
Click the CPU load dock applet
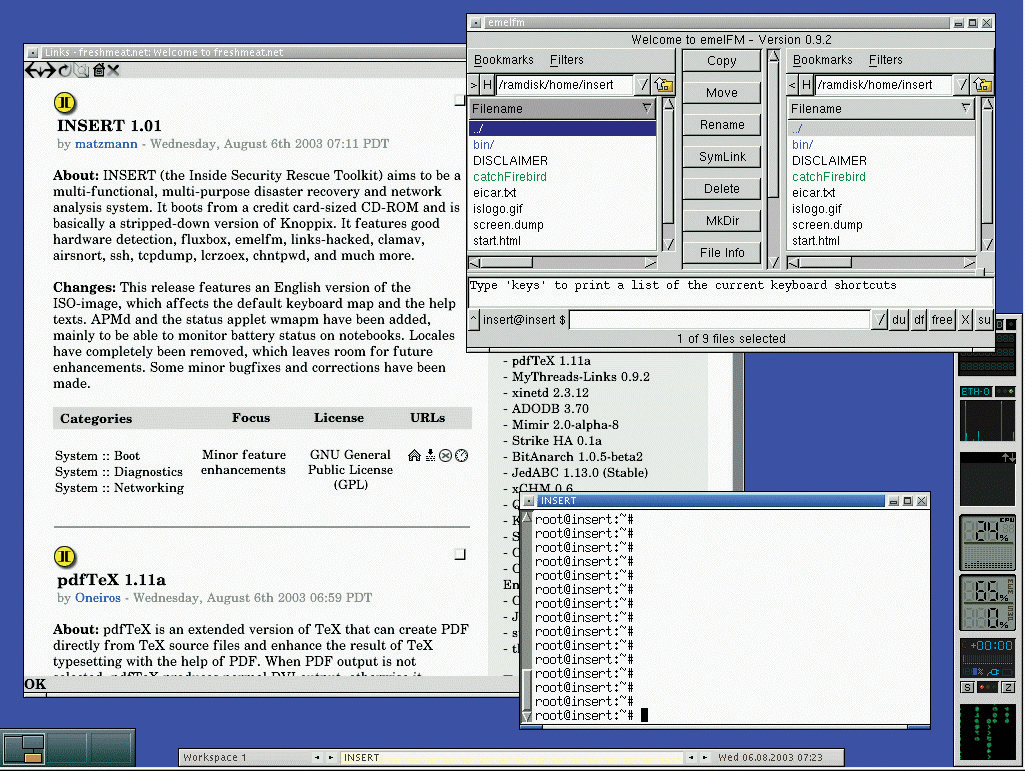pos(988,543)
